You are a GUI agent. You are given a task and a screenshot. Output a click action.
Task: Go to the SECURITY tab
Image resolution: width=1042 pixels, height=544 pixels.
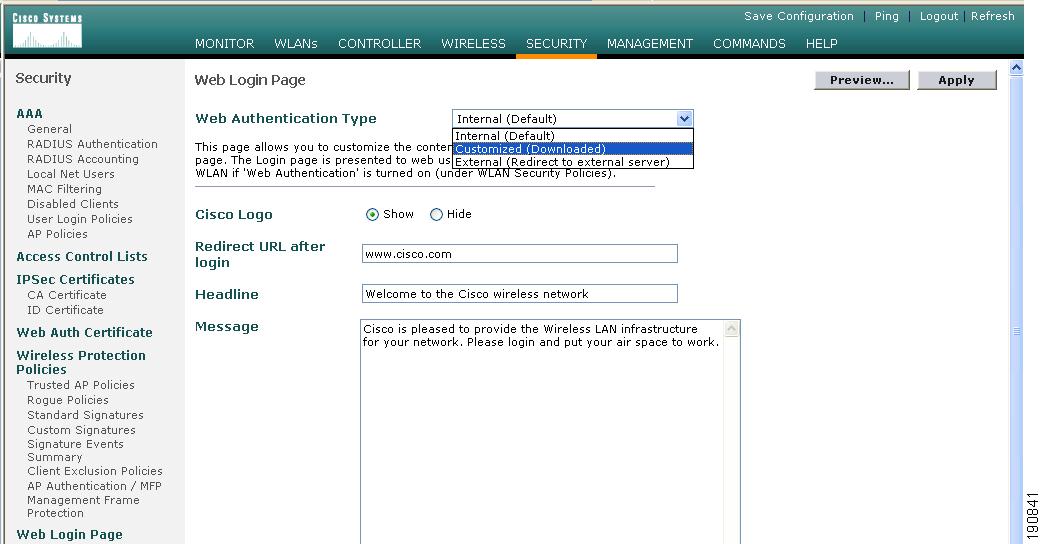[x=556, y=44]
